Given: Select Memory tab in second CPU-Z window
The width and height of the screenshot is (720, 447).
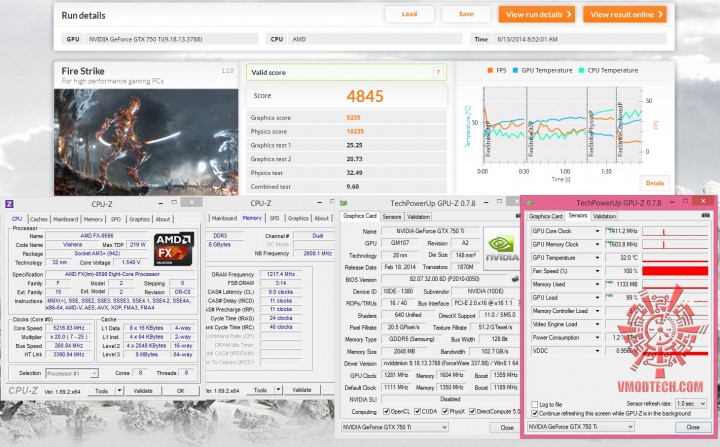Looking at the screenshot, I should (252, 218).
